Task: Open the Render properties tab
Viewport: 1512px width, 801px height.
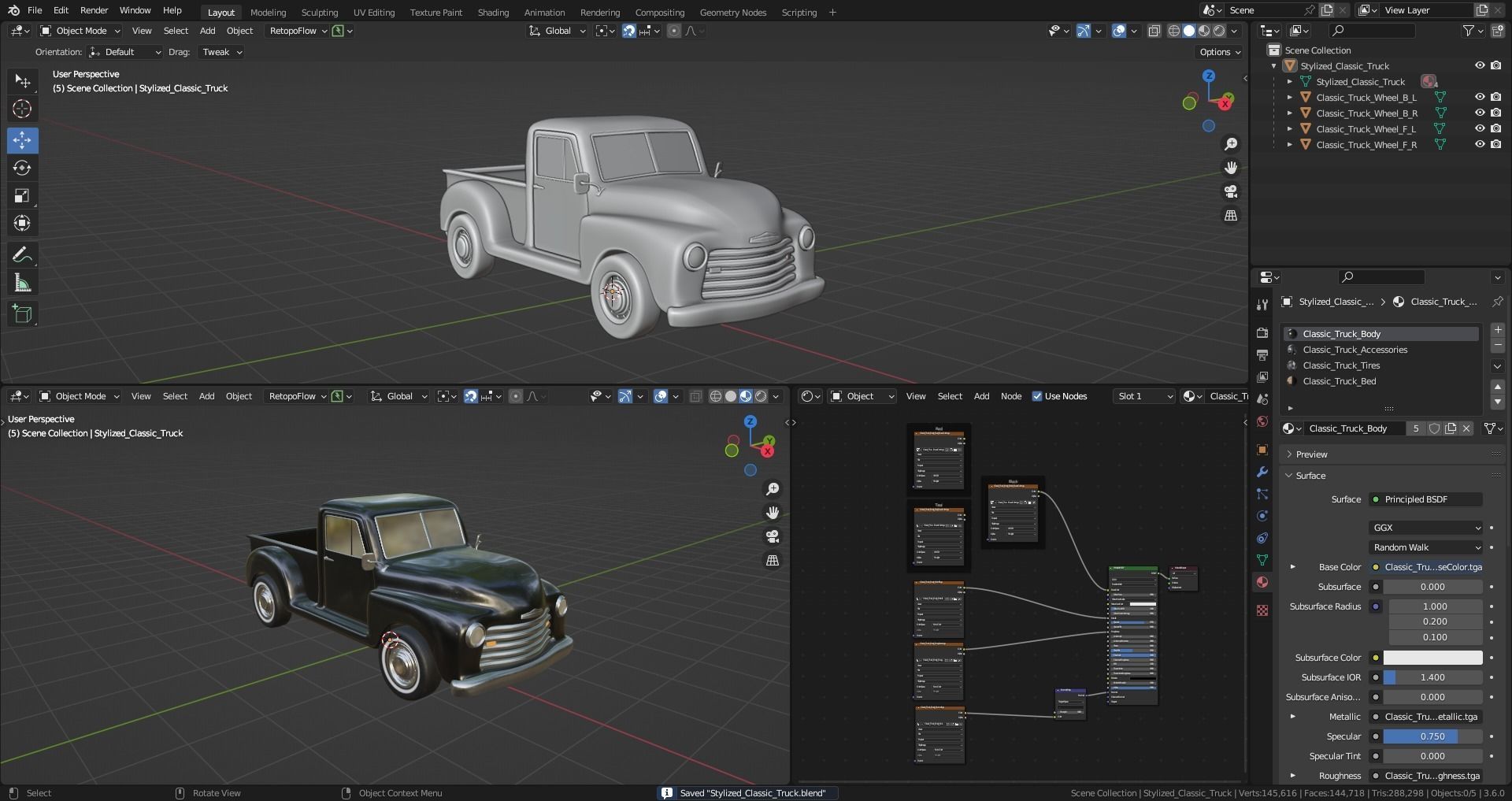Action: 1262,333
